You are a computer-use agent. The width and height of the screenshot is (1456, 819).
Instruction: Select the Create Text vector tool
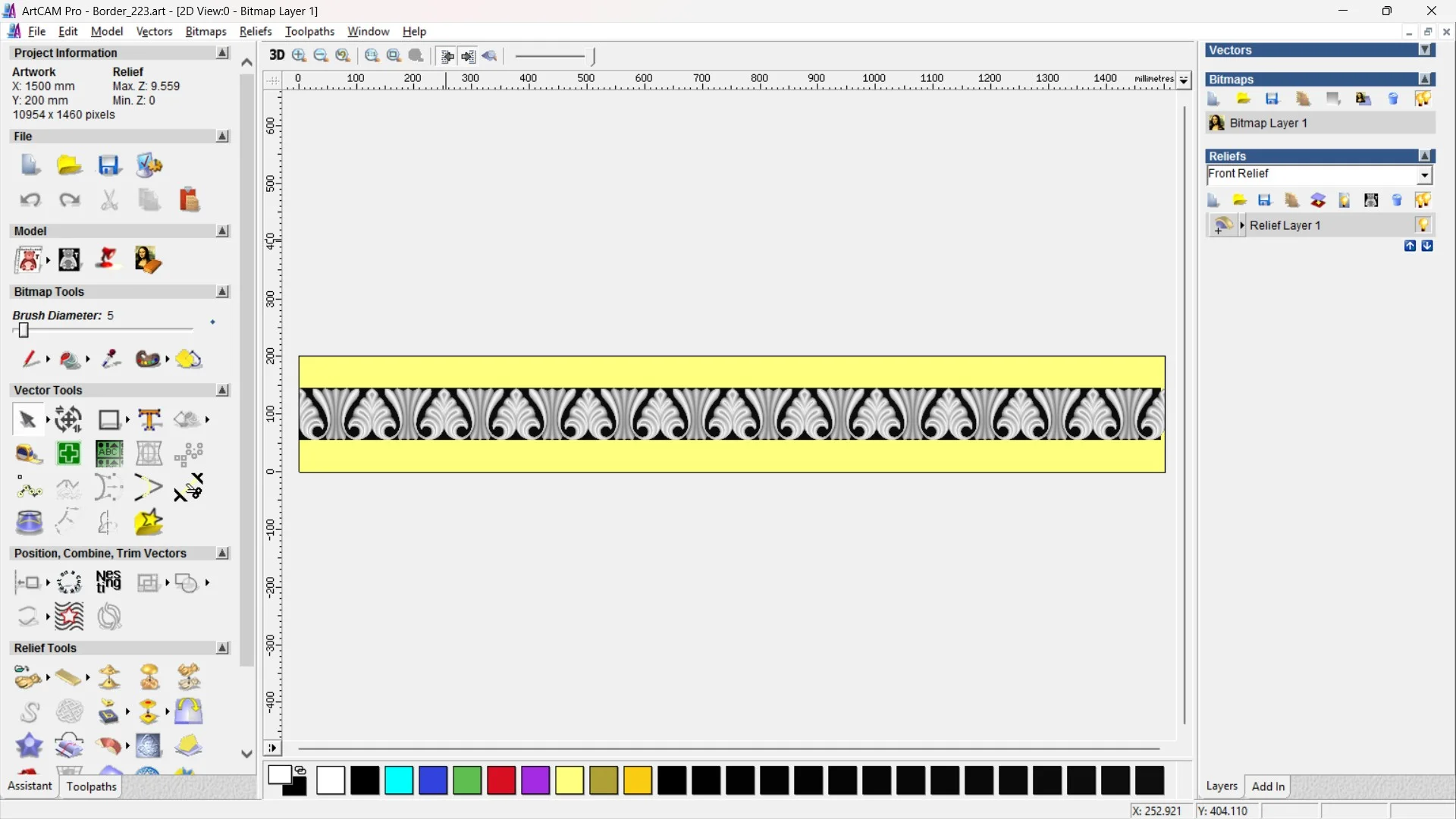coord(149,419)
